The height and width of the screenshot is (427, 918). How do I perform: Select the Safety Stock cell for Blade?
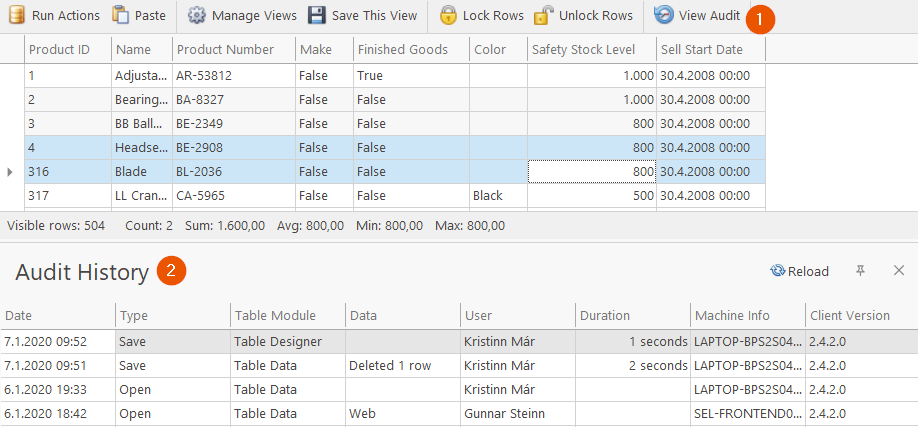click(592, 172)
